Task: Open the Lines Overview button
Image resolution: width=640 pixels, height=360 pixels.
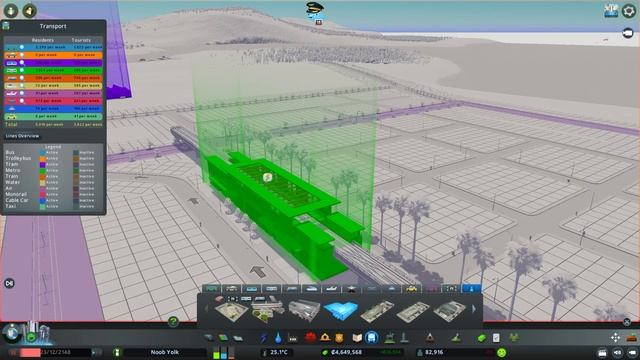Action: [22, 136]
